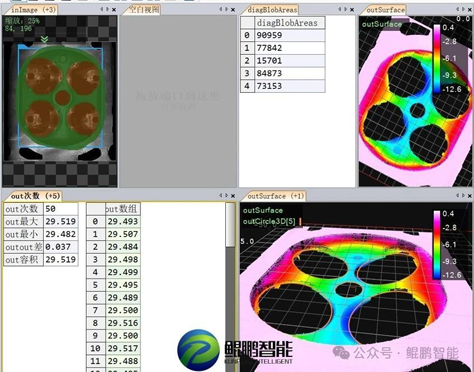Select row 8 value 29.516 in out数组
The height and width of the screenshot is (372, 474).
123,323
